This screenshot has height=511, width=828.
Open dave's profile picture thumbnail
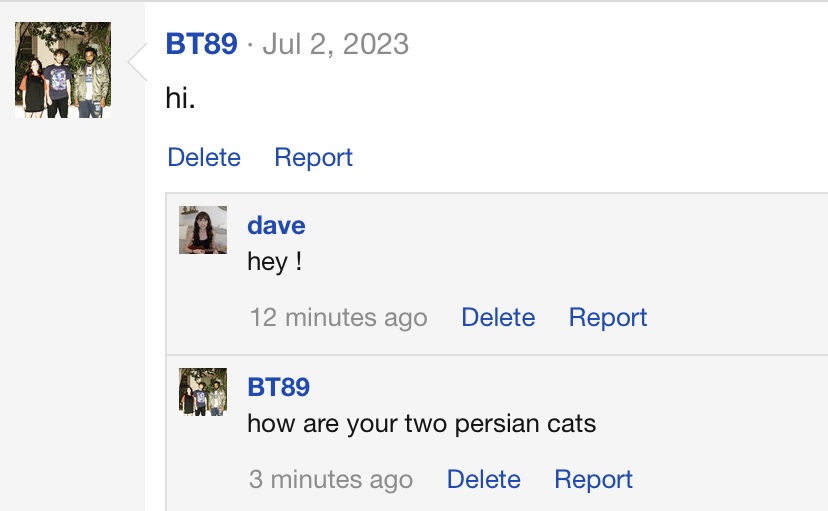[203, 230]
